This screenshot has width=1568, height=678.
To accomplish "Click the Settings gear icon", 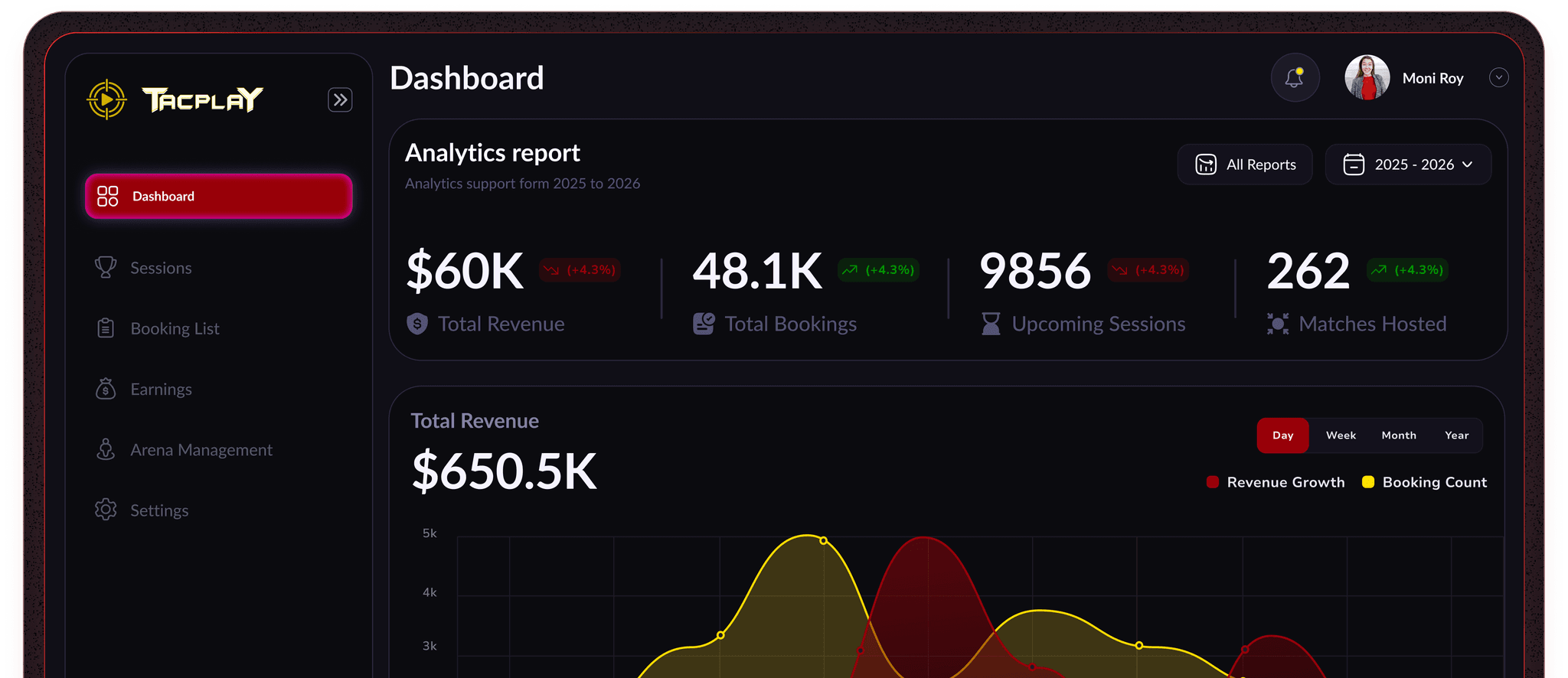I will (x=106, y=510).
